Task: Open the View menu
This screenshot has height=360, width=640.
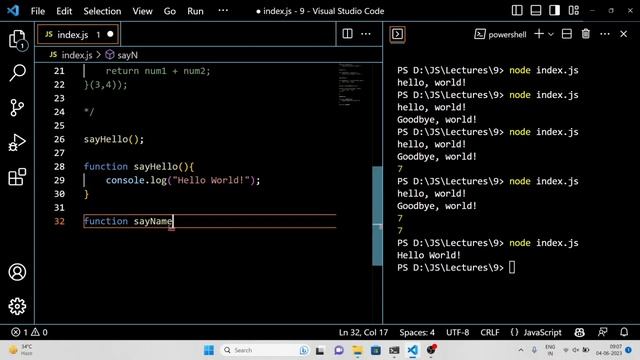Action: 142,11
